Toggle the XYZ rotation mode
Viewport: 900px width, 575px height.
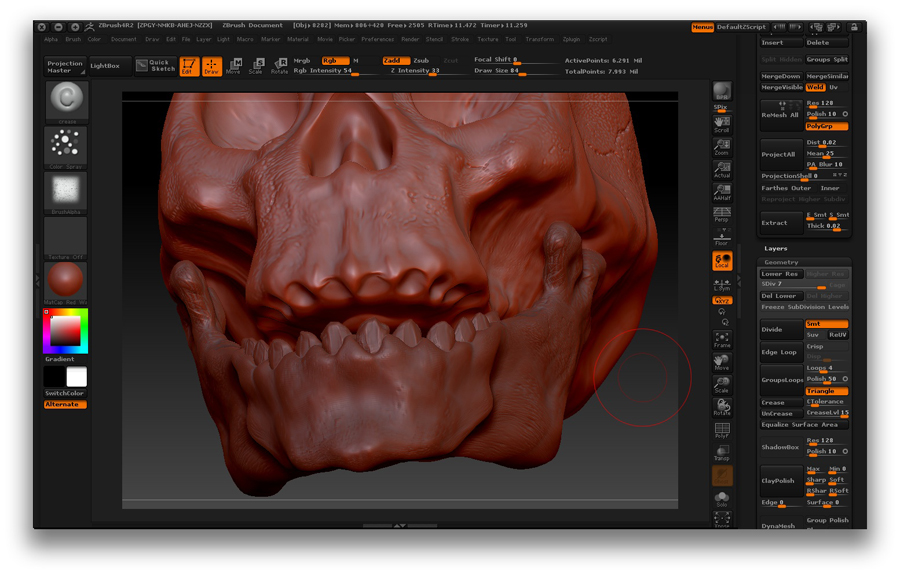pyautogui.click(x=721, y=300)
